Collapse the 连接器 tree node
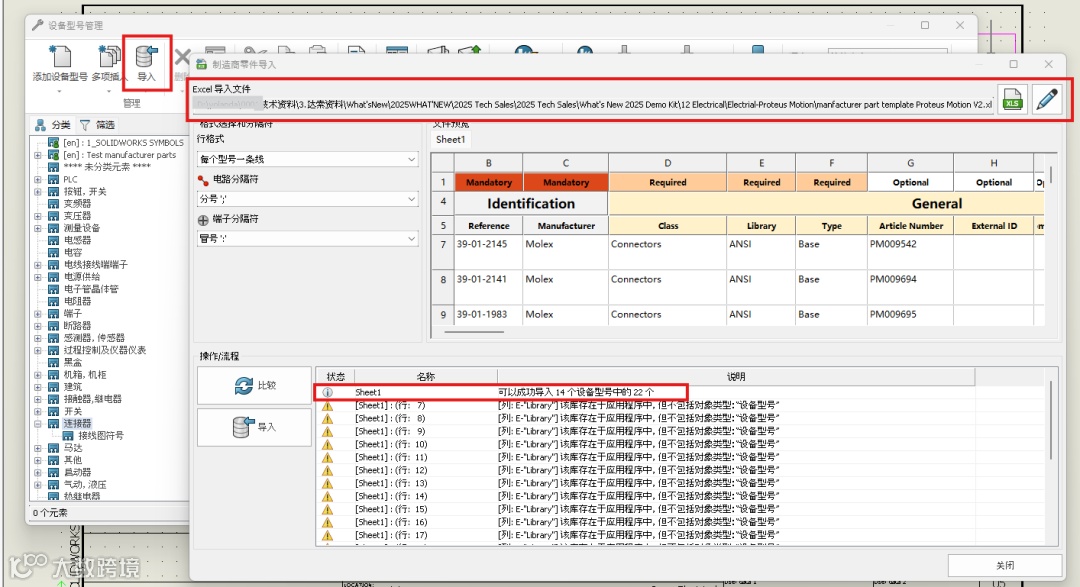 (x=38, y=423)
